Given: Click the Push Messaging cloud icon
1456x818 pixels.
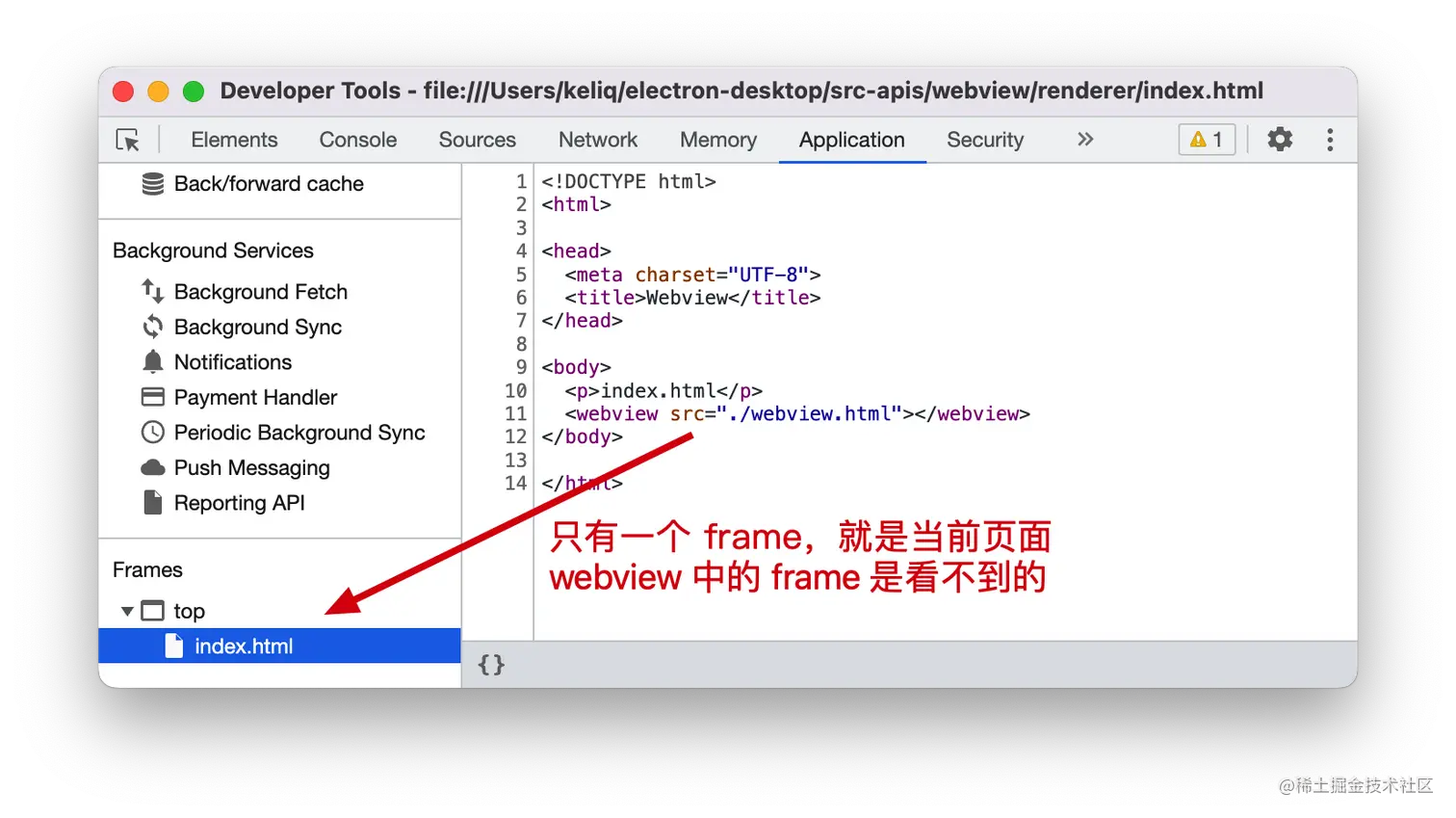Looking at the screenshot, I should click(153, 468).
